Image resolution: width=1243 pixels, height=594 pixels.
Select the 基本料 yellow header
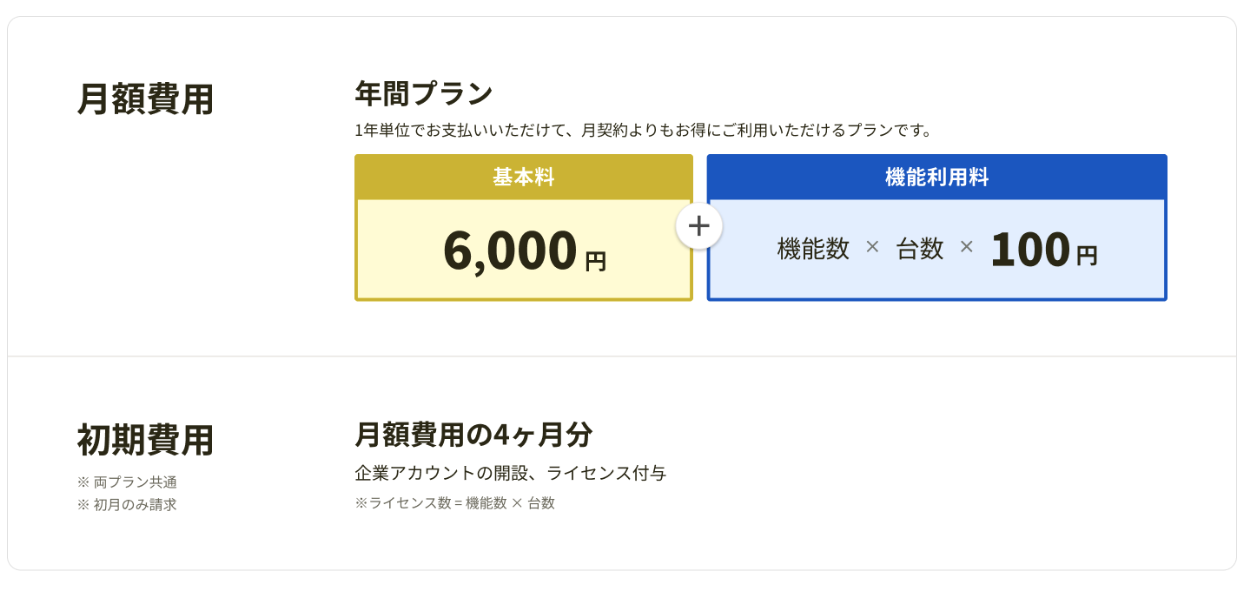pyautogui.click(x=523, y=177)
